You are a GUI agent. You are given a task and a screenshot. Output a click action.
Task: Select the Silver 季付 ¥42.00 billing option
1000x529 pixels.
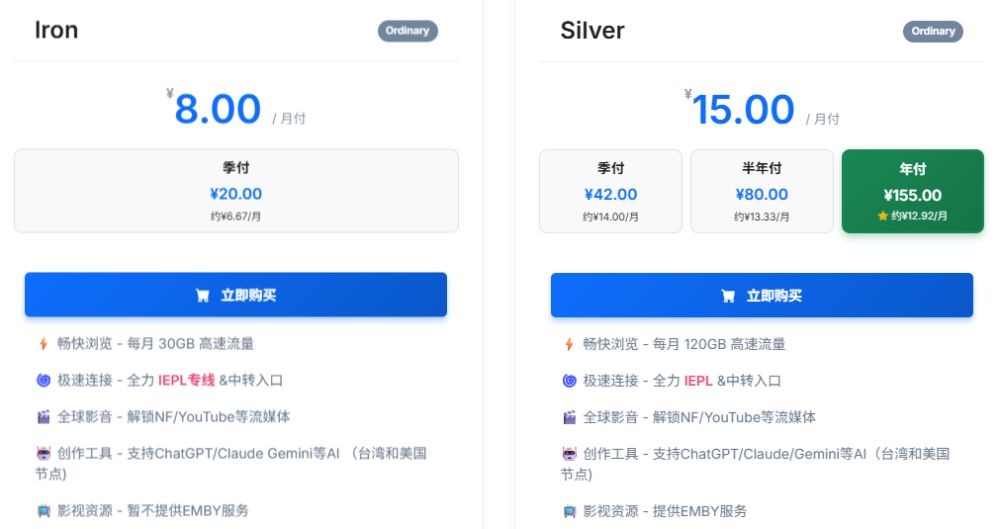(610, 191)
